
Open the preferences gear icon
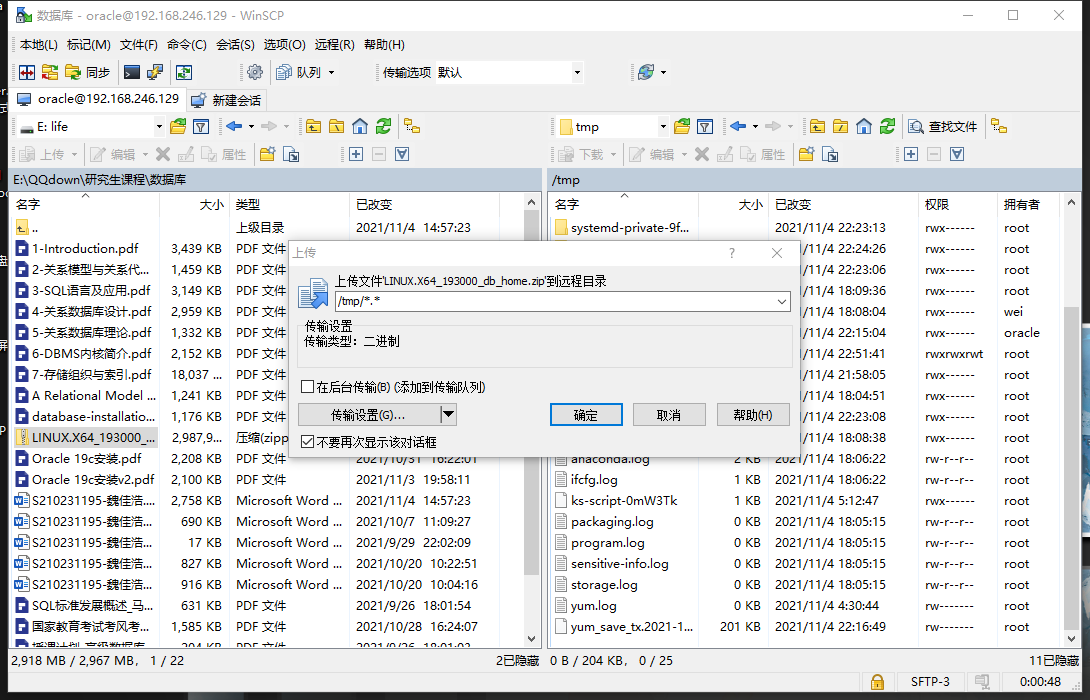tap(254, 72)
